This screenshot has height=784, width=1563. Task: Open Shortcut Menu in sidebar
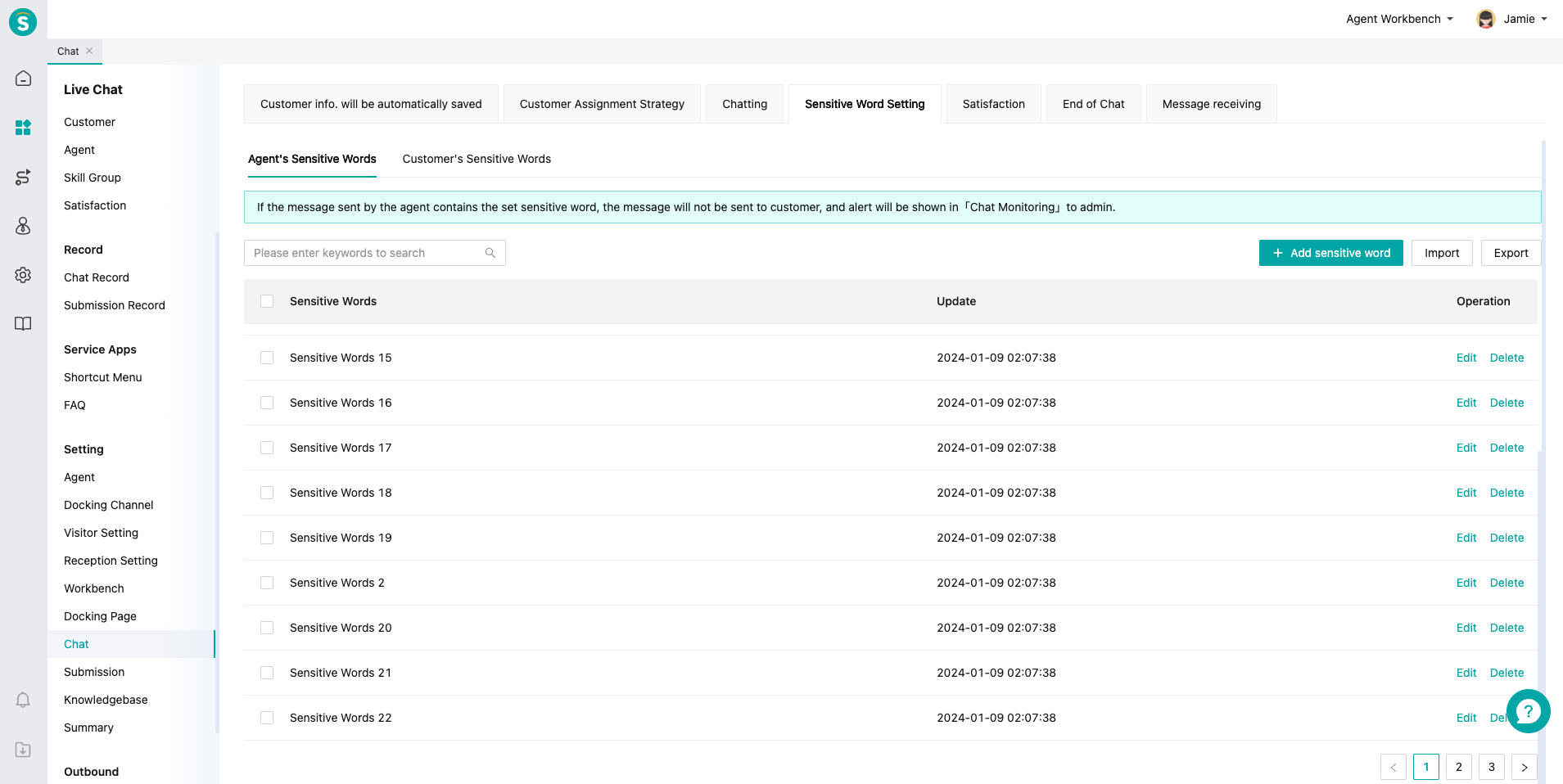(103, 377)
